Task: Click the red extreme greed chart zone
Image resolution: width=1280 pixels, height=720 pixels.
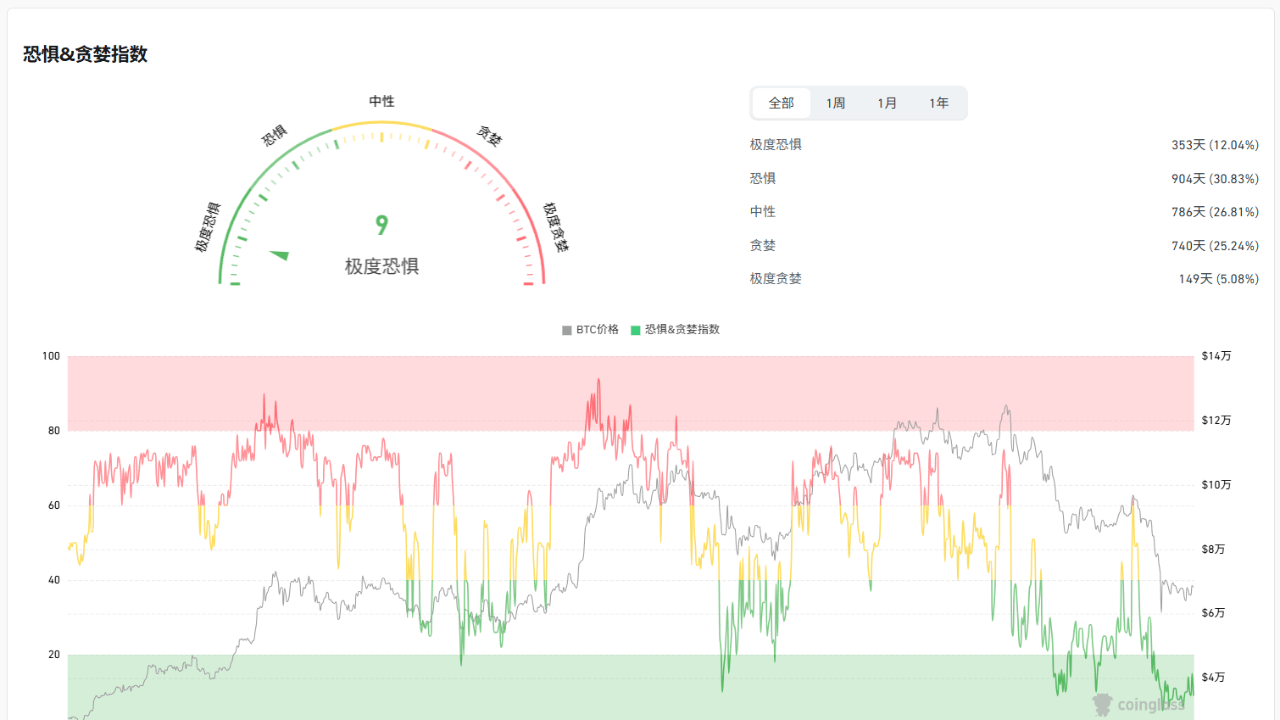Action: pos(631,393)
